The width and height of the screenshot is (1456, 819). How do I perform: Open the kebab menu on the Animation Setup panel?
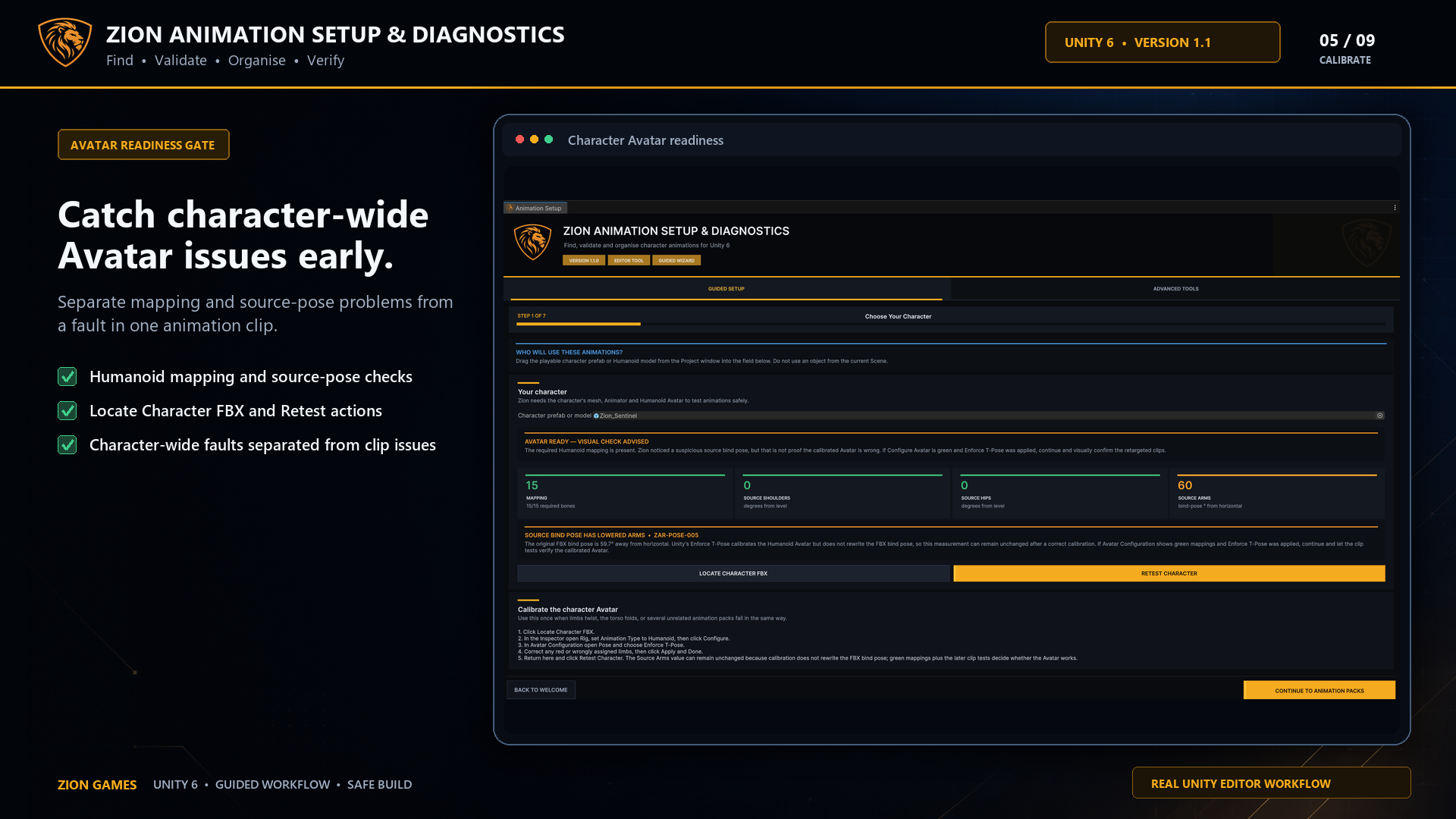(x=1395, y=208)
